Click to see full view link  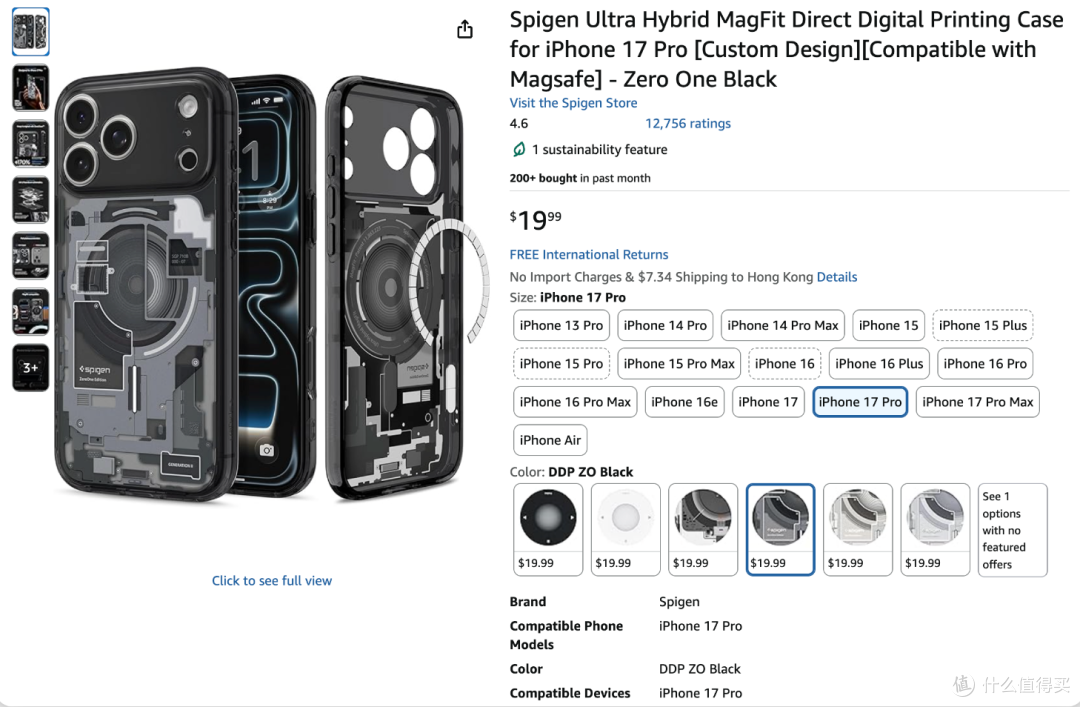271,580
